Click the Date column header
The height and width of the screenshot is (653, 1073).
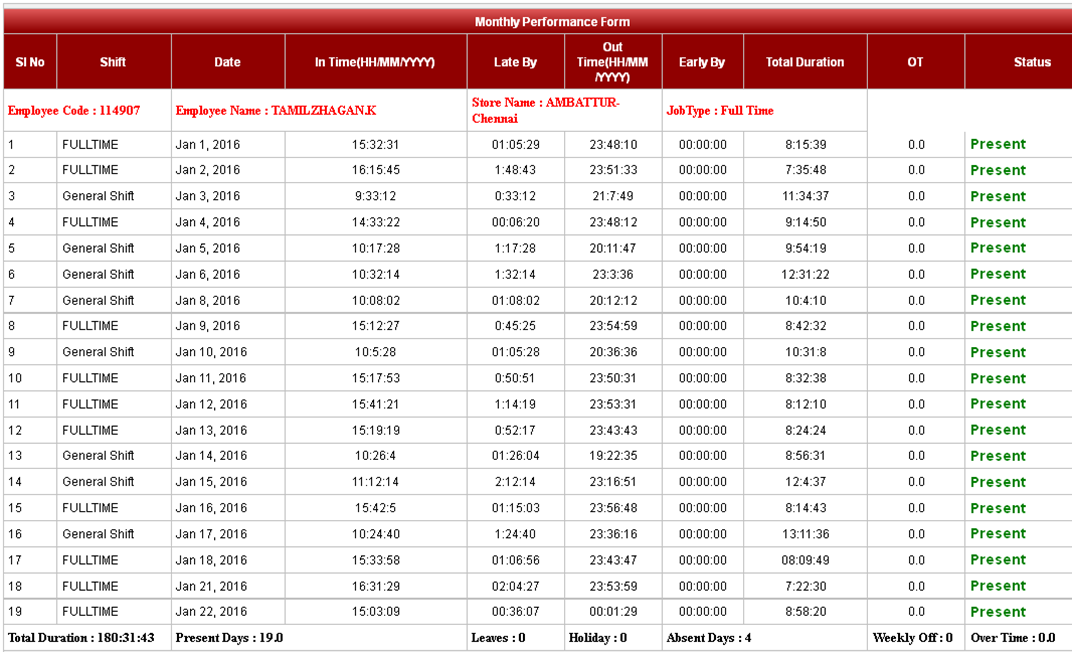point(227,62)
